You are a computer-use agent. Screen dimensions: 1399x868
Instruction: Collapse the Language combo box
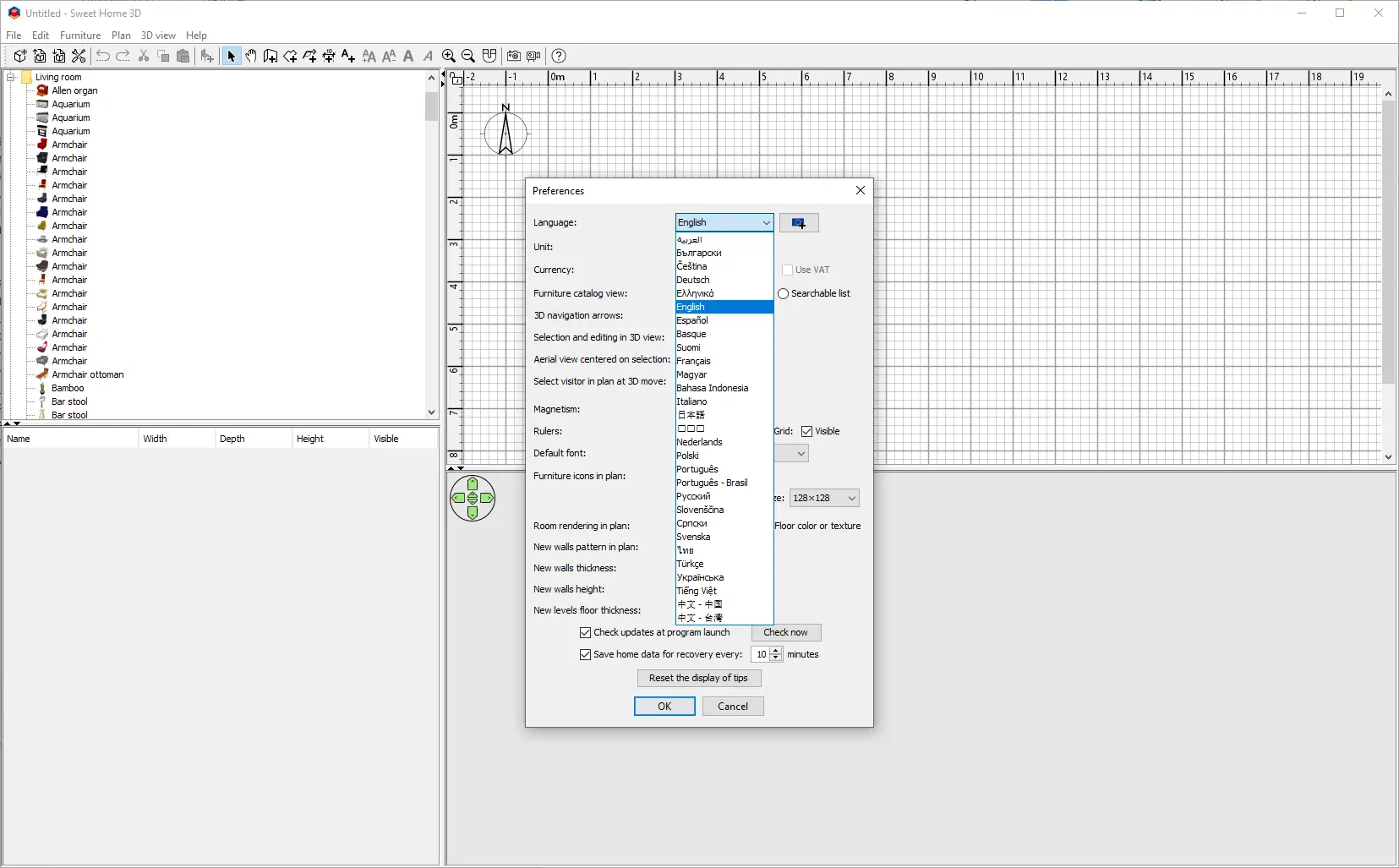tap(766, 222)
